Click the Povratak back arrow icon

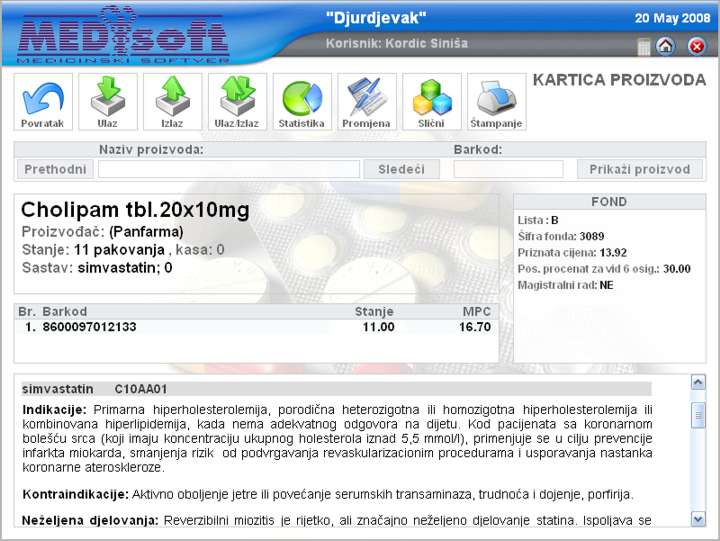coord(43,101)
